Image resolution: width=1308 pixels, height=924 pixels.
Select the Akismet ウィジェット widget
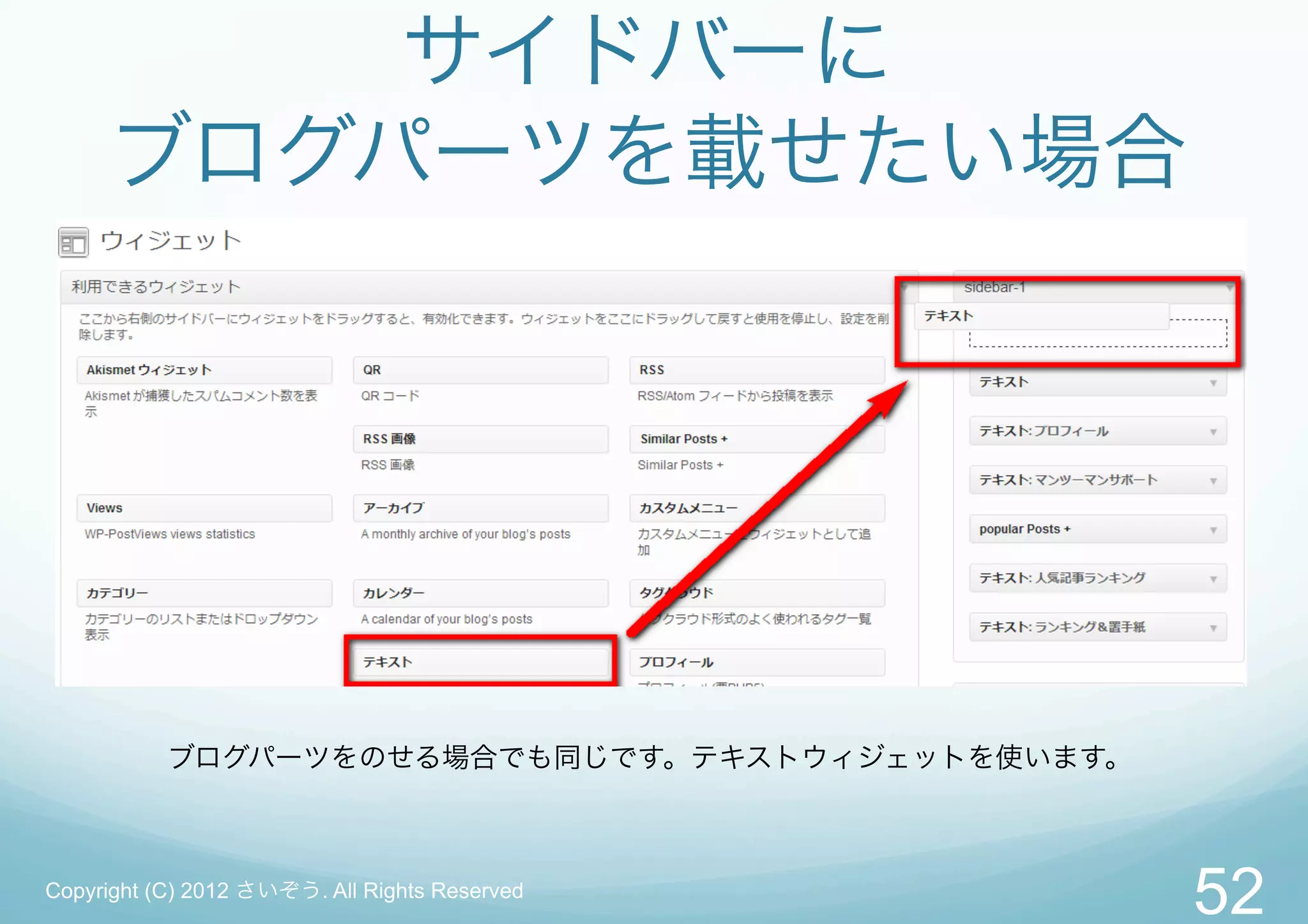tap(204, 370)
